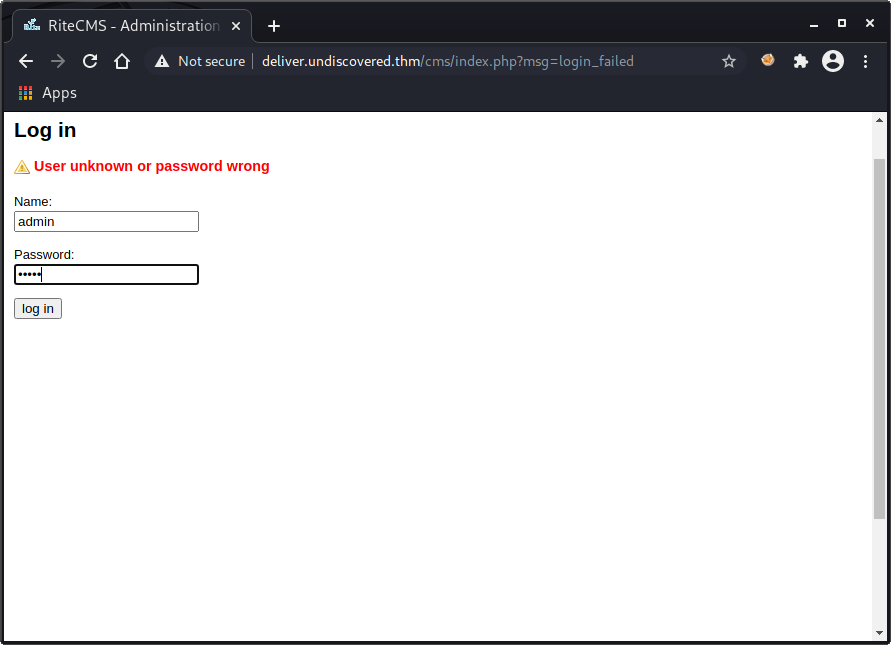Open a new browser tab

(x=274, y=25)
